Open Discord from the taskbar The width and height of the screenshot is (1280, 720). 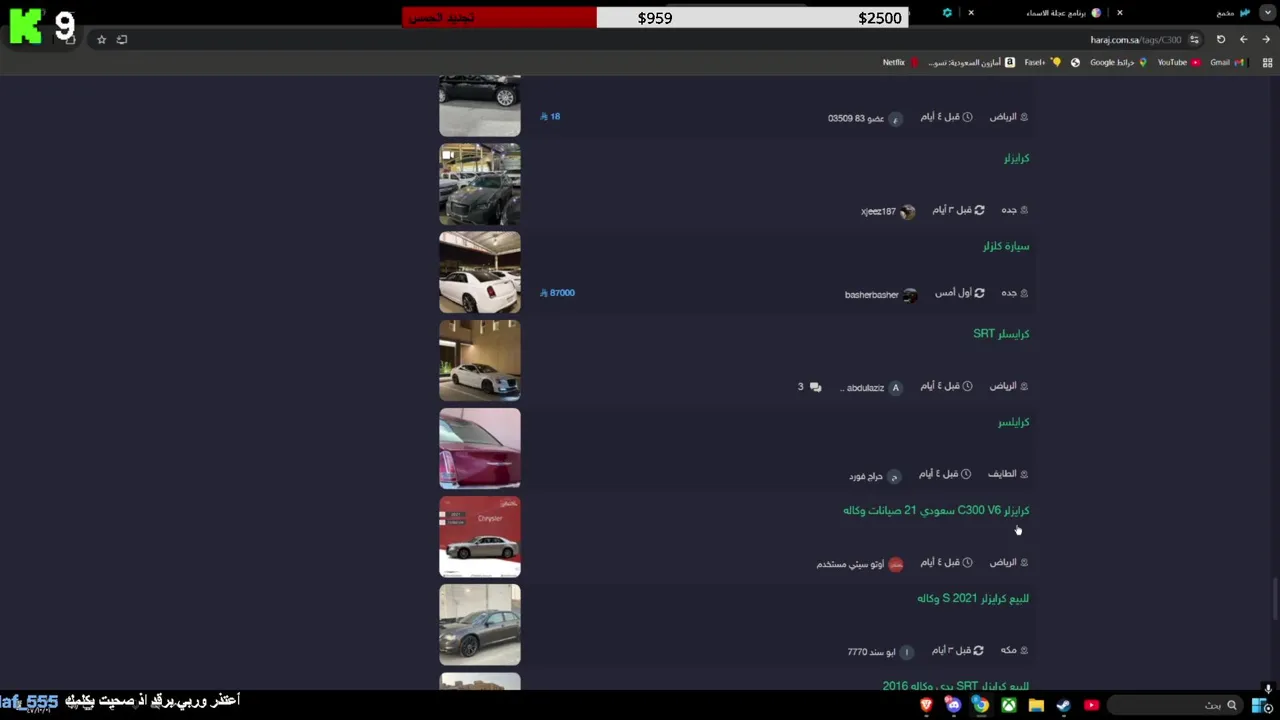[954, 705]
